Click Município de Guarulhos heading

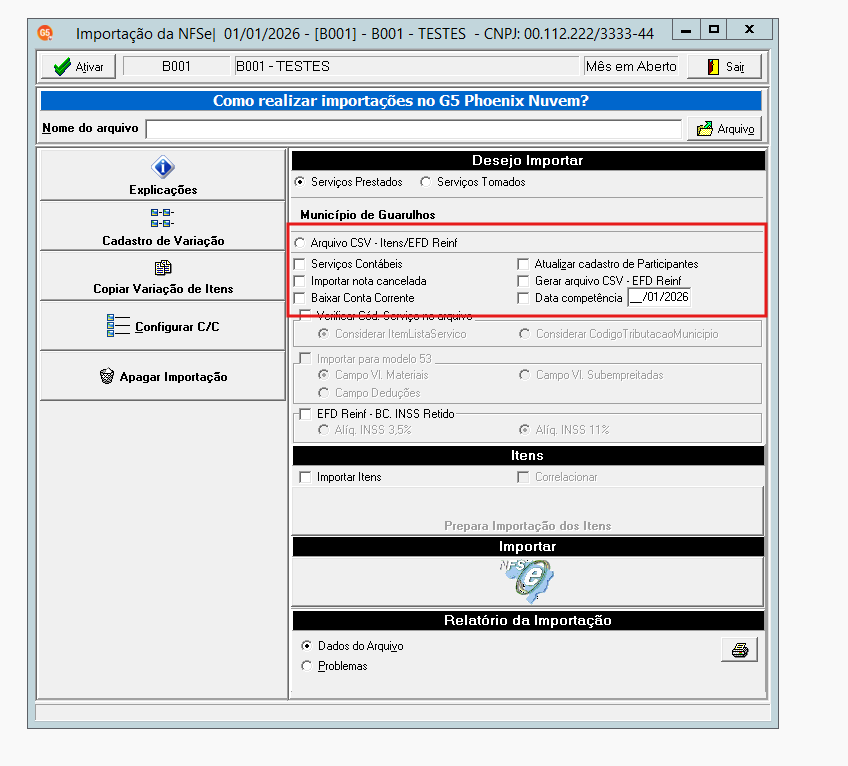(368, 215)
